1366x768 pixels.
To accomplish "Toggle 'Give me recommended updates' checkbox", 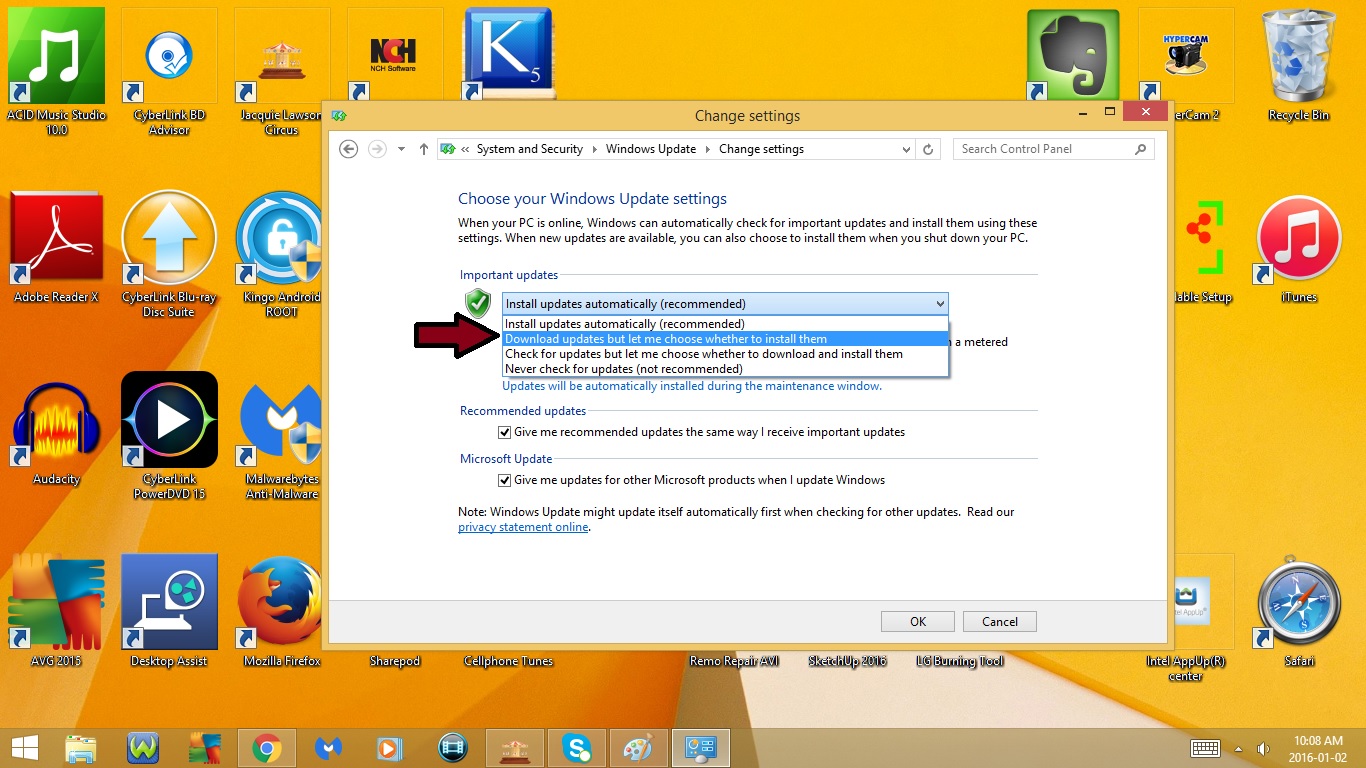I will tap(504, 432).
